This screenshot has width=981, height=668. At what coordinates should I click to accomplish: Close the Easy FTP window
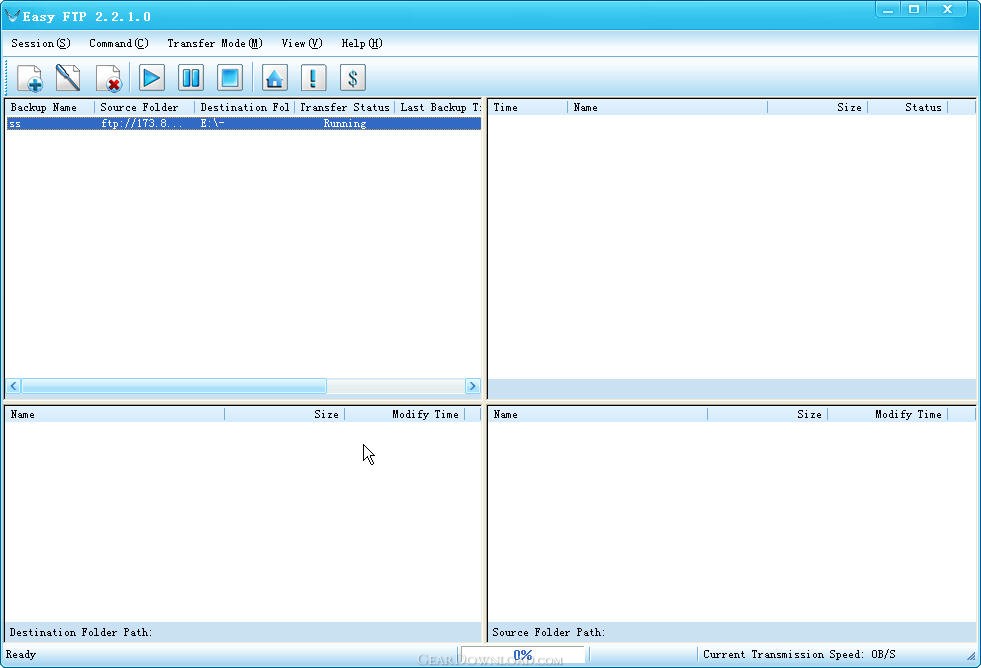click(948, 9)
